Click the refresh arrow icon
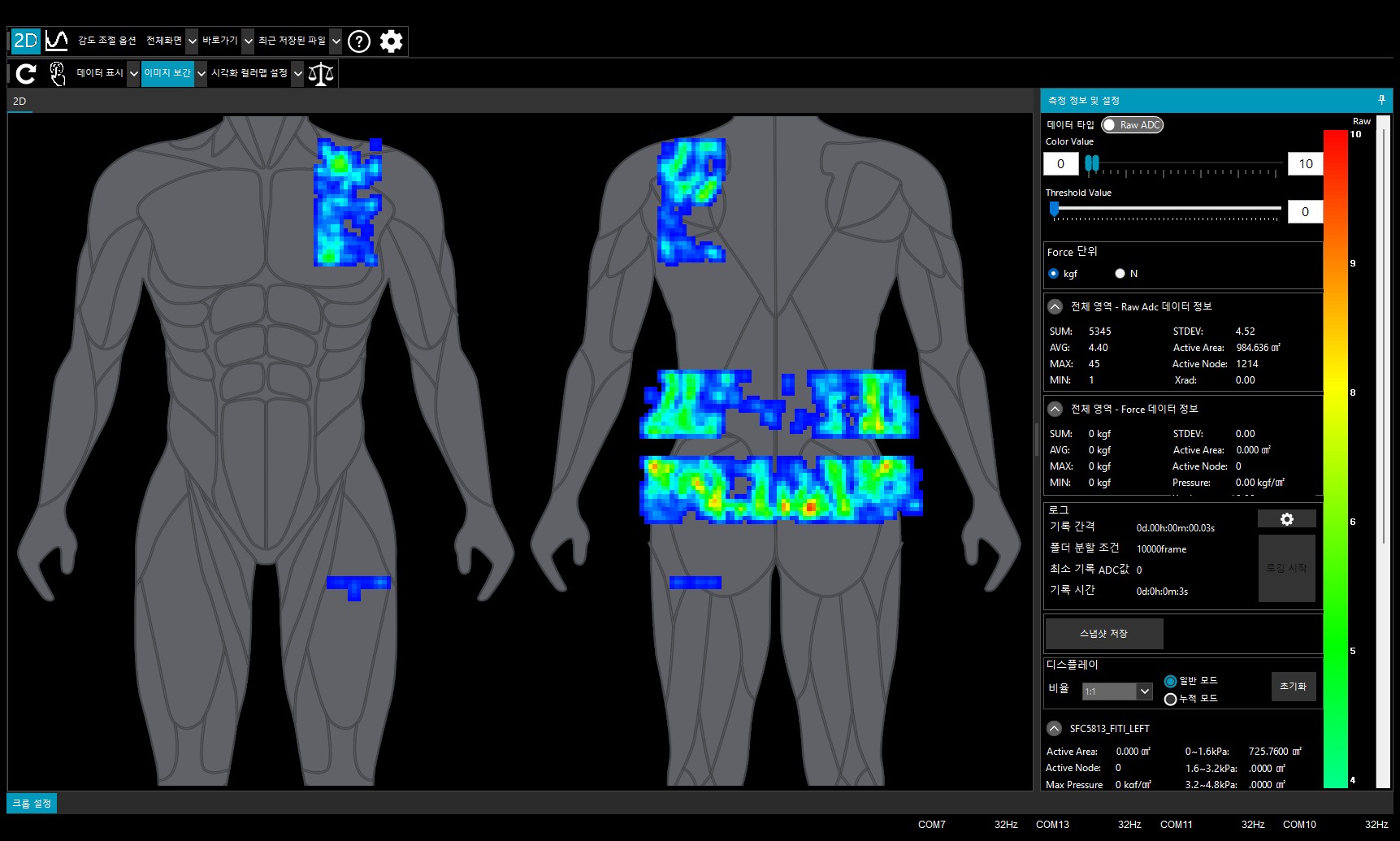This screenshot has height=841, width=1400. pyautogui.click(x=26, y=74)
